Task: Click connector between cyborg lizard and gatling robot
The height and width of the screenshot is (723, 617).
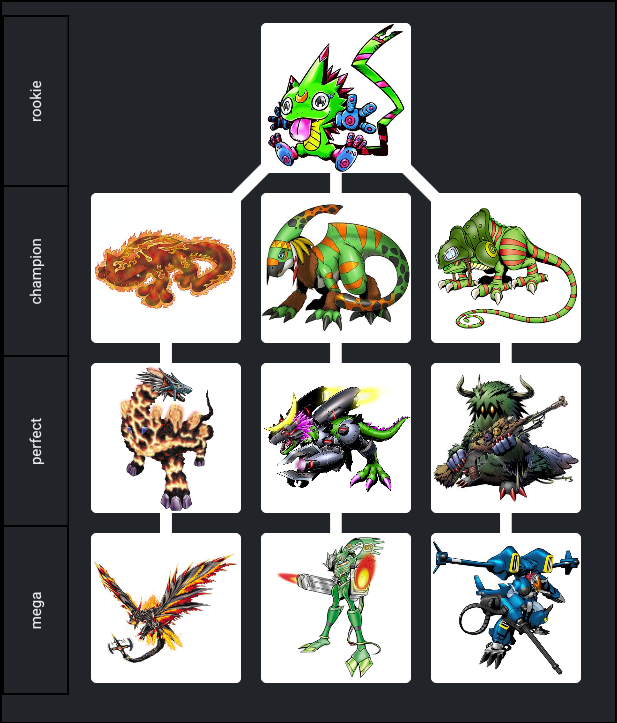Action: [x=336, y=523]
